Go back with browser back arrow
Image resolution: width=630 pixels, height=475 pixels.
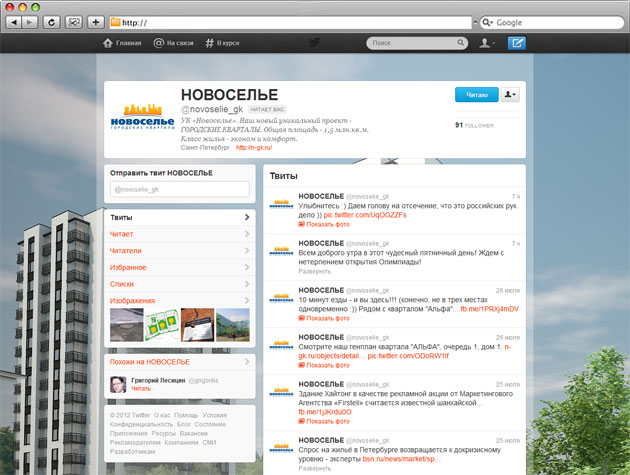(14, 22)
